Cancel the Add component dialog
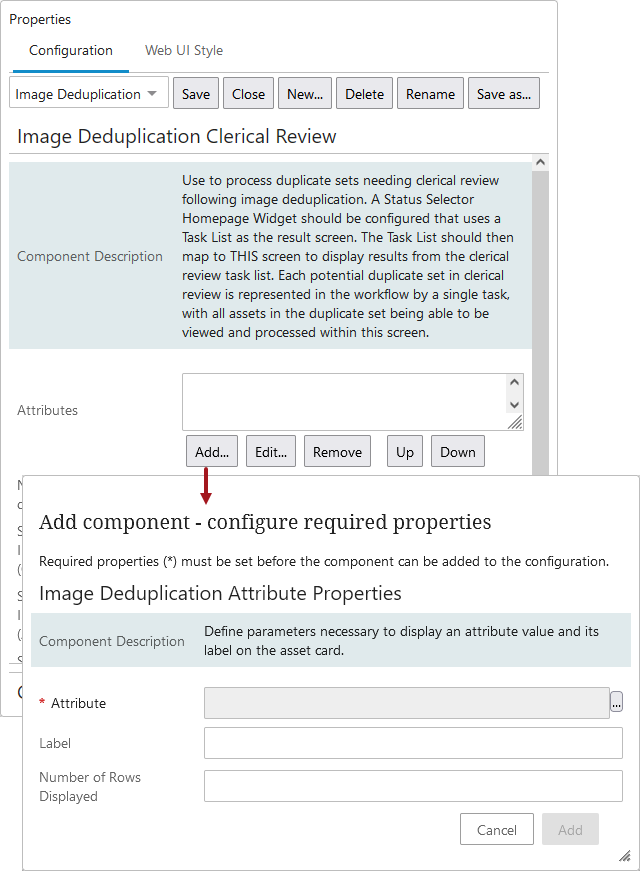Image resolution: width=640 pixels, height=871 pixels. coord(496,830)
